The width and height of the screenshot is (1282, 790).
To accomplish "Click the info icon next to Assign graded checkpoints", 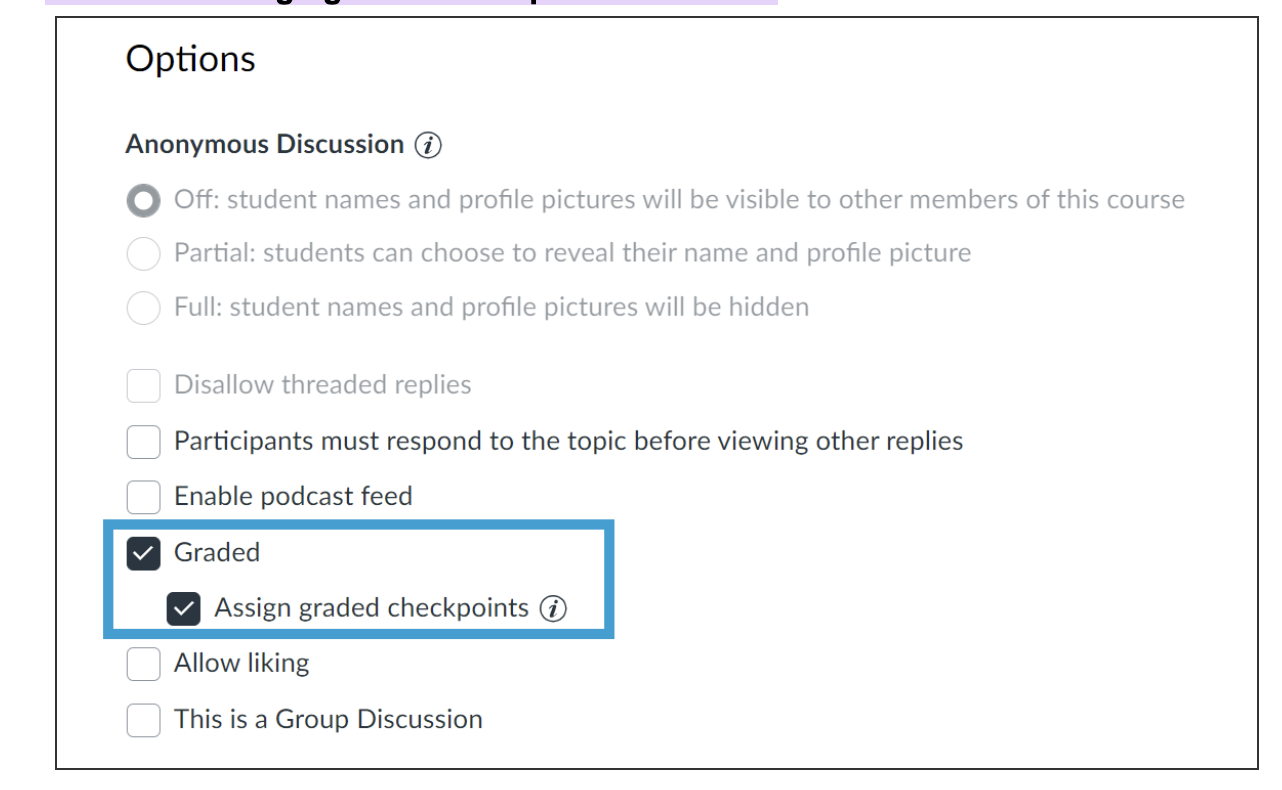I will pos(553,608).
